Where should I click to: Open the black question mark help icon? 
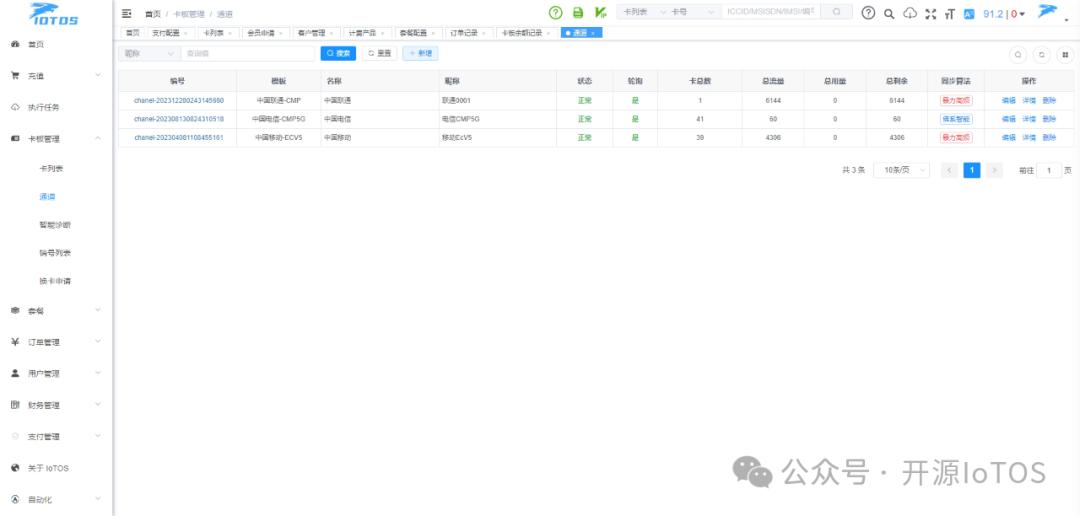(x=869, y=13)
